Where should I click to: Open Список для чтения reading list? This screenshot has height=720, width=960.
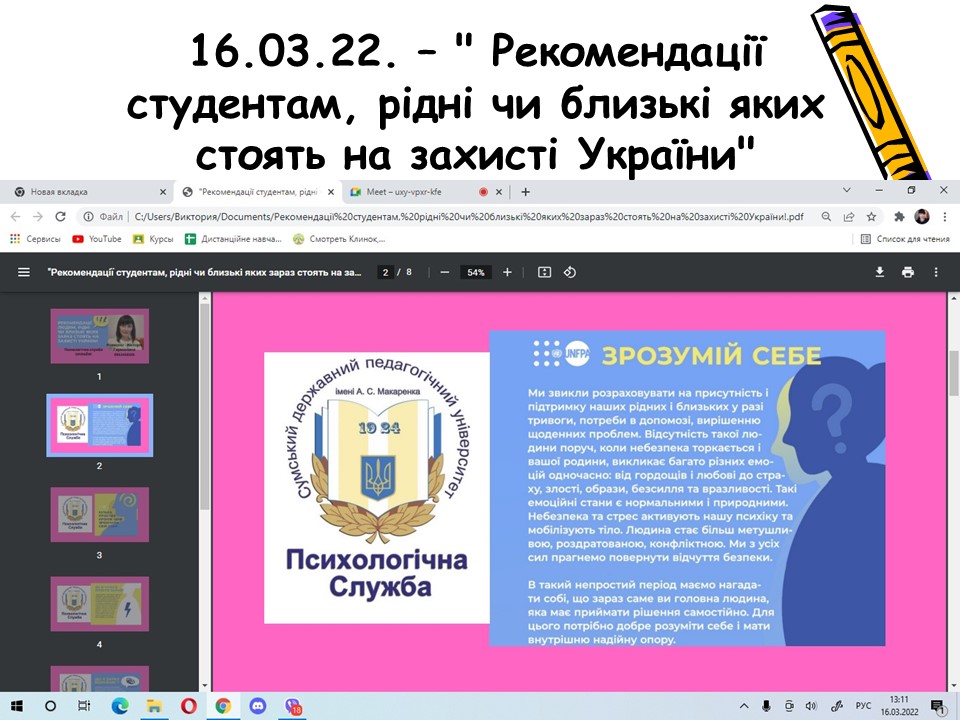coord(906,239)
